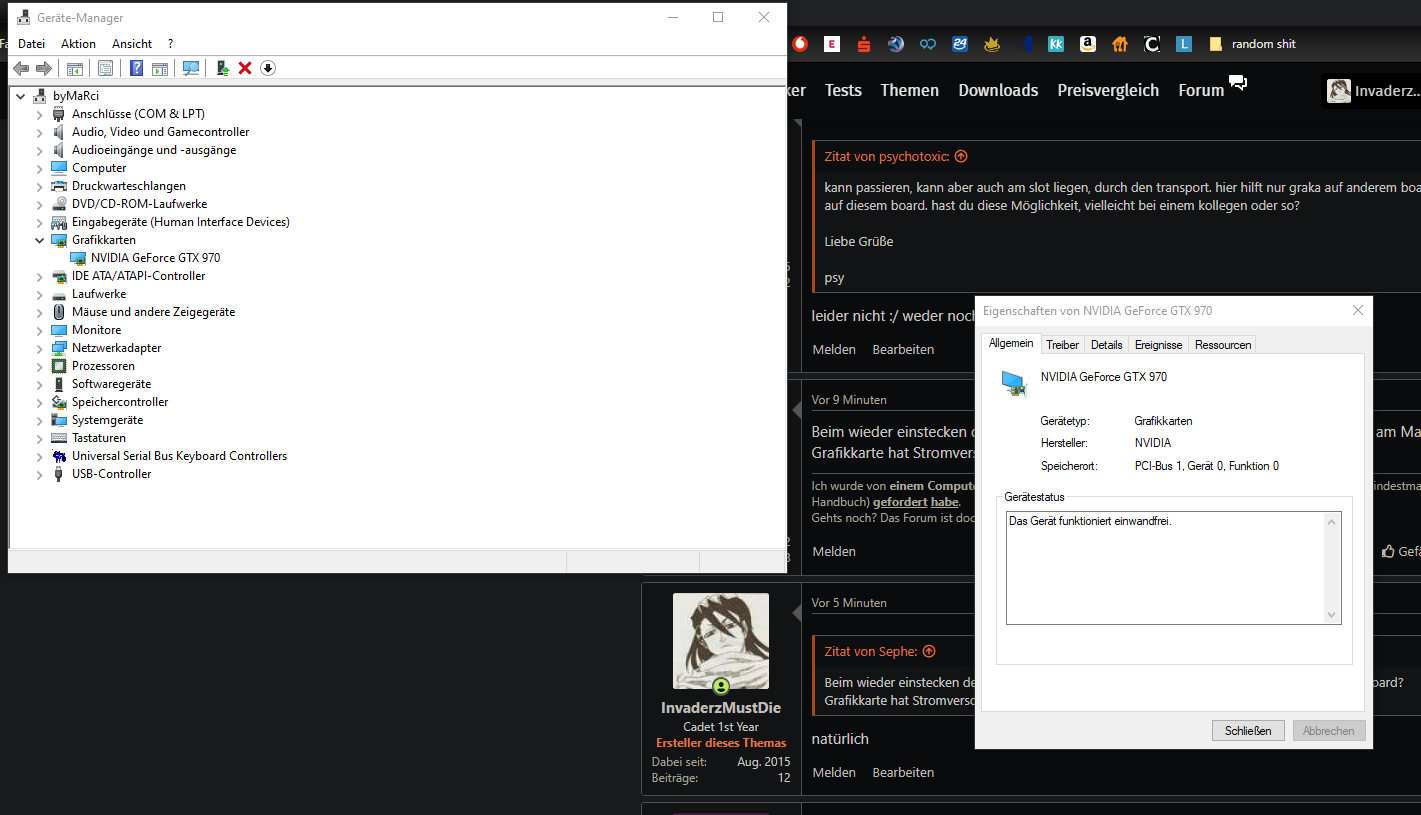Click the blue Help question-mark toolbar icon
The height and width of the screenshot is (815, 1421).
tap(137, 68)
